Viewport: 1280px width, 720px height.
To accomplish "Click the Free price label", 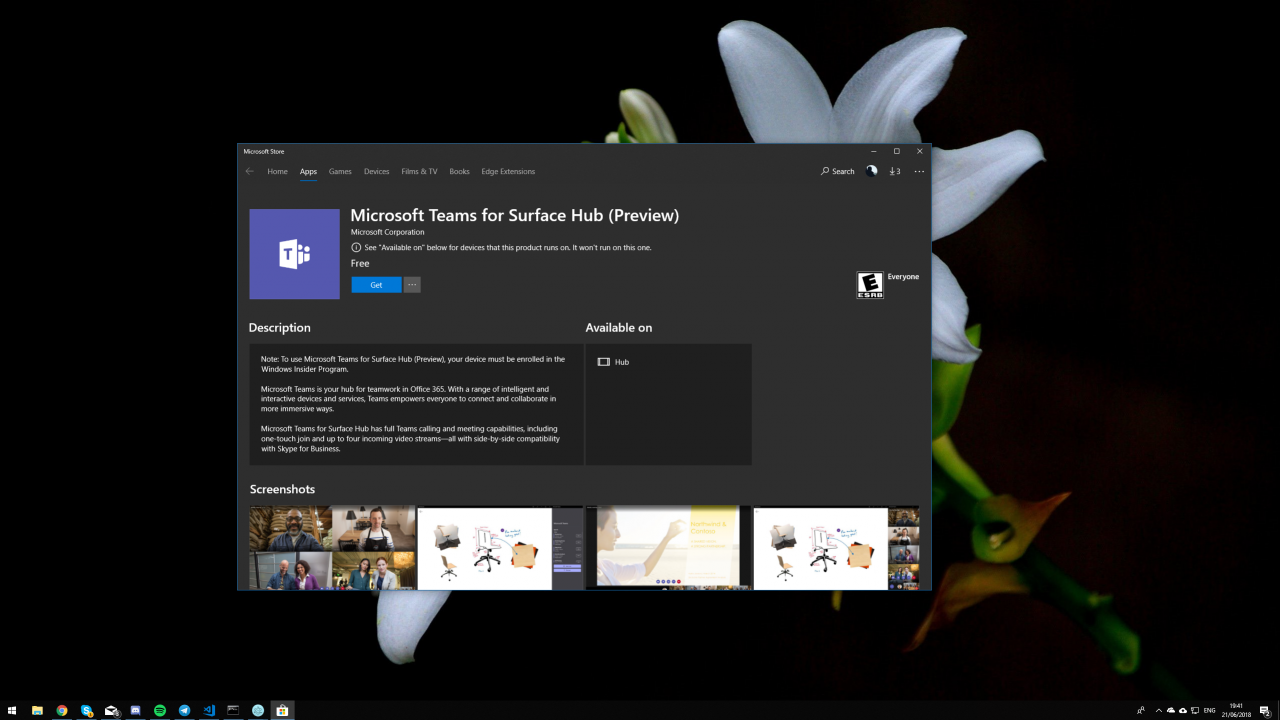I will pyautogui.click(x=360, y=264).
